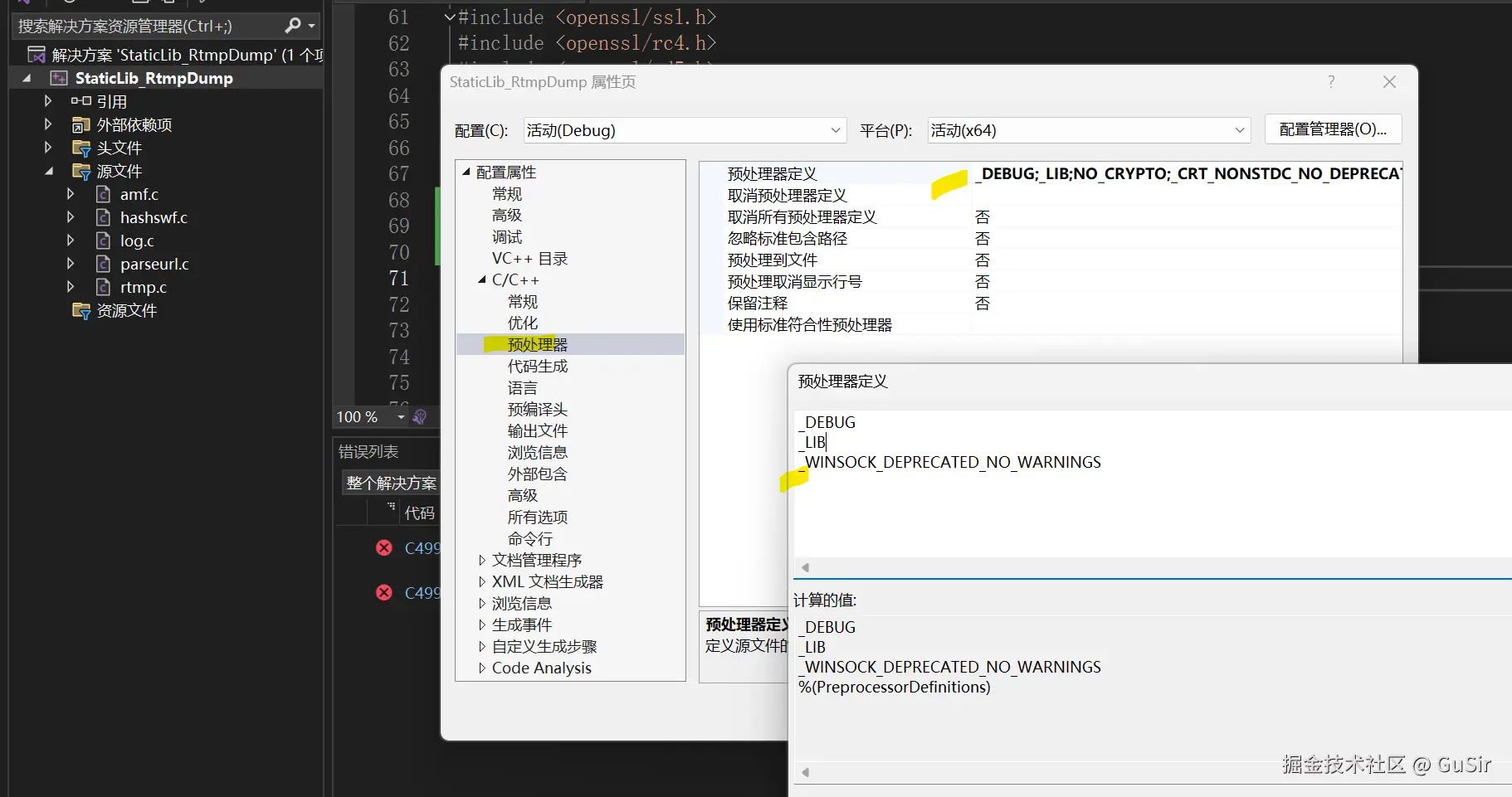Open the 100 % zoom dropdown

click(402, 416)
